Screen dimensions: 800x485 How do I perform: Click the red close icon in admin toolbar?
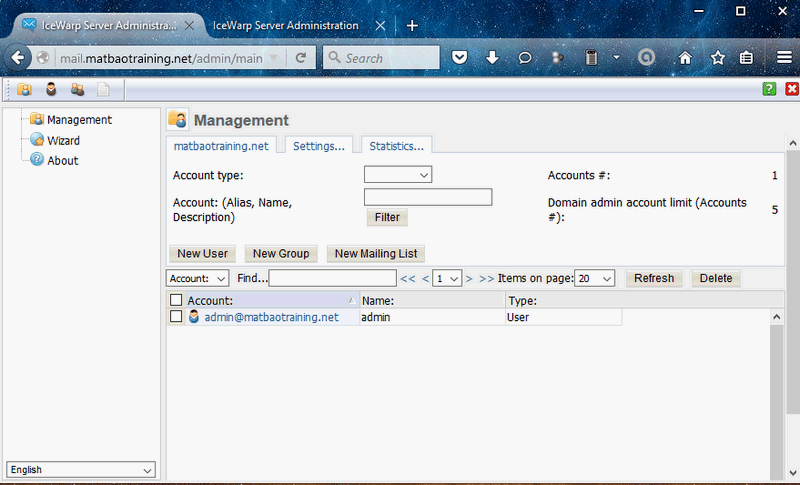click(792, 89)
